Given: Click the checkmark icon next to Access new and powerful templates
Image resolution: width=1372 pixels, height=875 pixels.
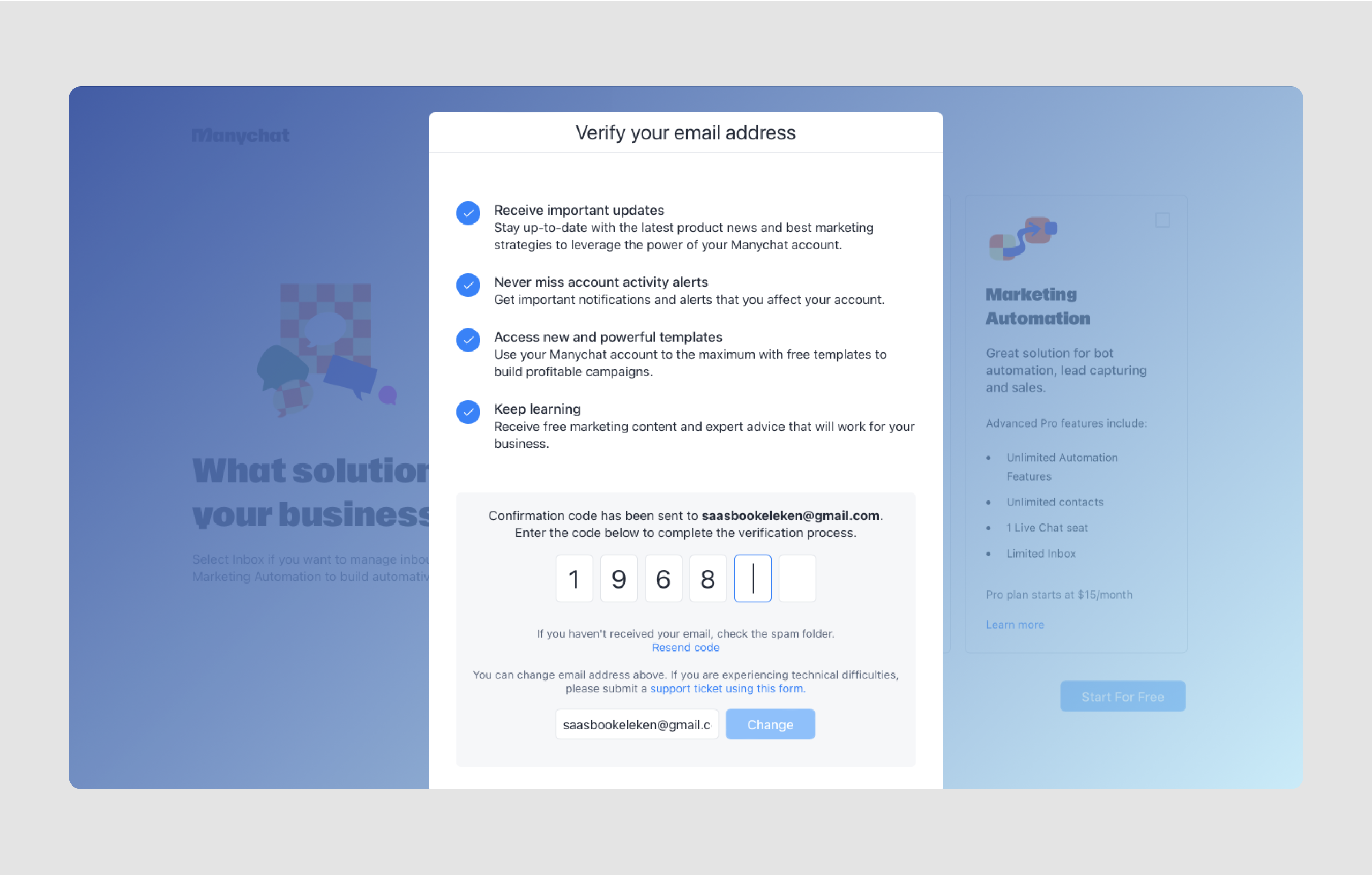Looking at the screenshot, I should 468,339.
